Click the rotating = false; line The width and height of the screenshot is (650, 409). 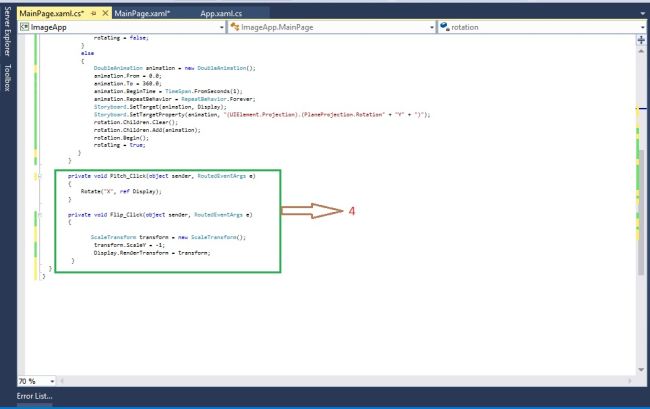[x=121, y=38]
